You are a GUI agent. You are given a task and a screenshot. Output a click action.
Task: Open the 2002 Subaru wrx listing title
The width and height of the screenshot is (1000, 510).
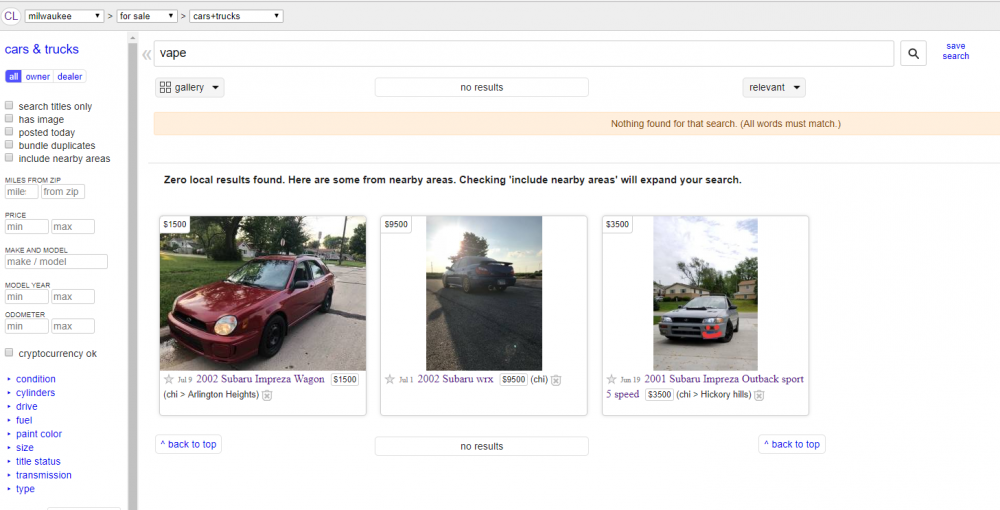coord(455,379)
